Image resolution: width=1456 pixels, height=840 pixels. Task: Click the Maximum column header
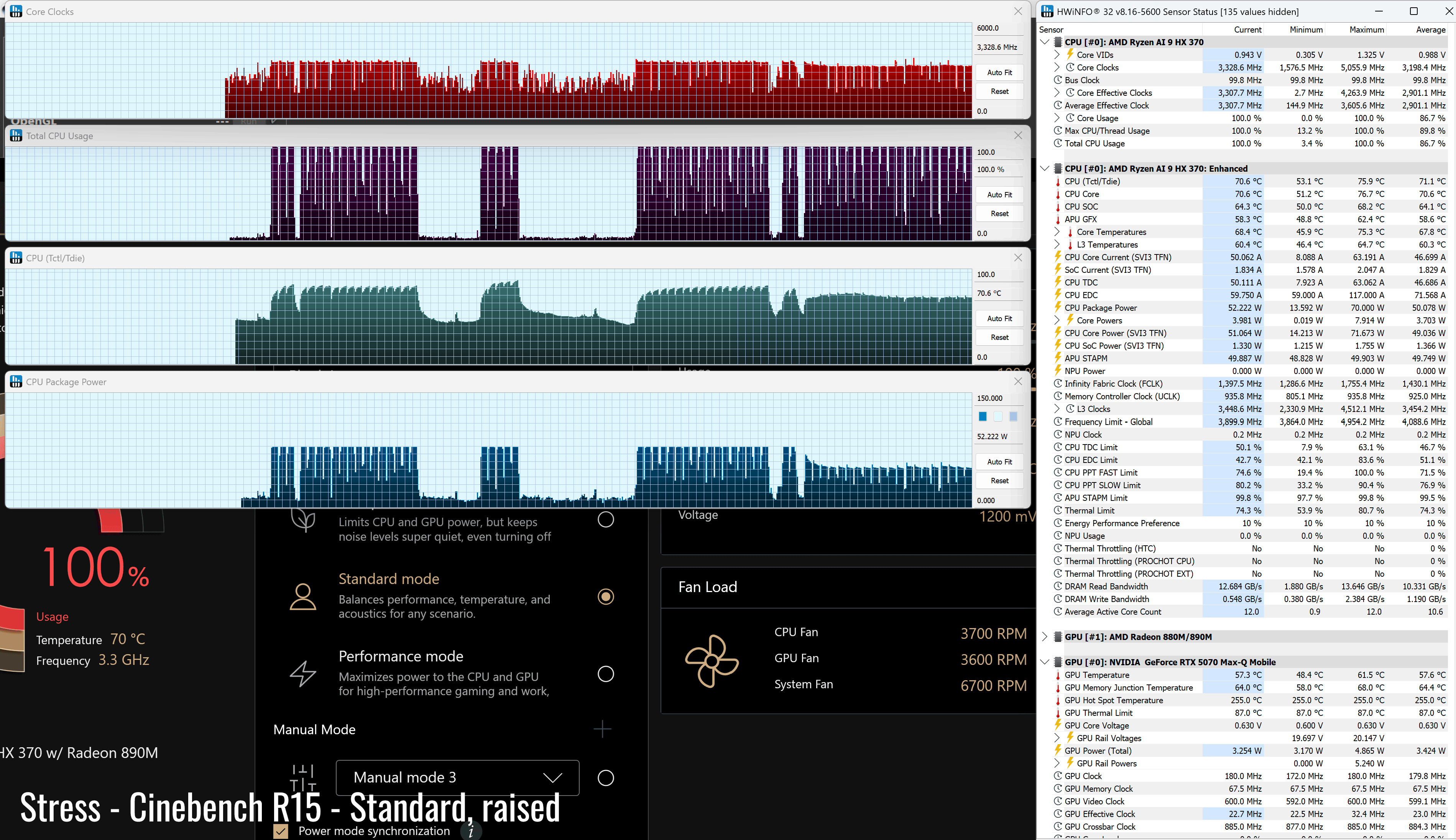click(x=1356, y=30)
